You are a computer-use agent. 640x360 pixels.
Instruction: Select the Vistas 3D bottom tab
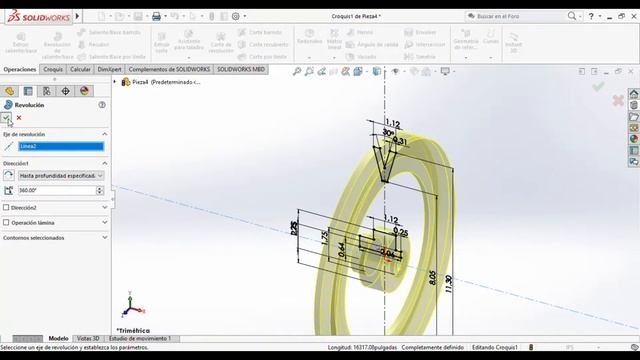click(x=88, y=338)
